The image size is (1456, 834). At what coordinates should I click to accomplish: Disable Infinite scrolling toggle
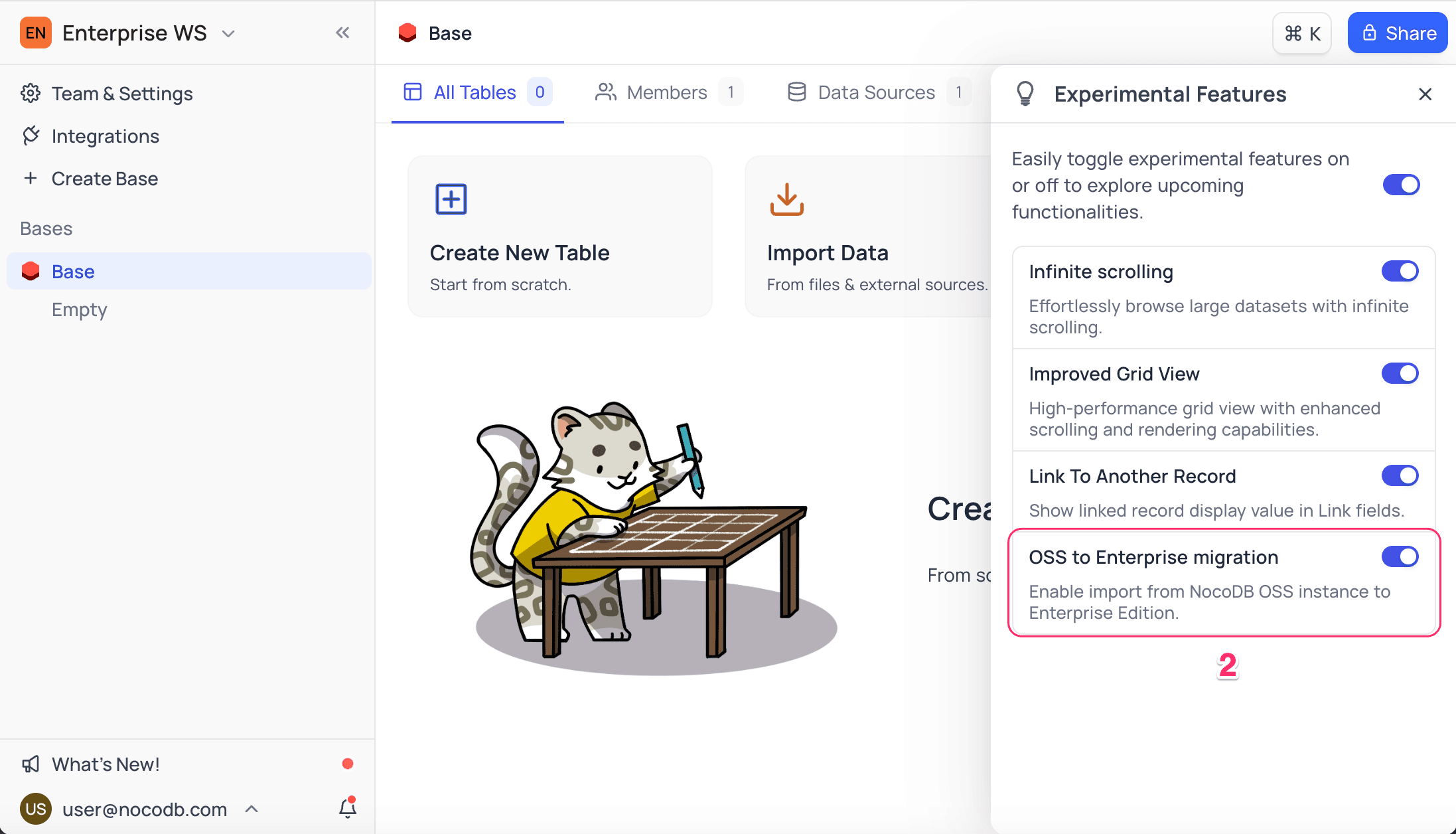coord(1400,271)
